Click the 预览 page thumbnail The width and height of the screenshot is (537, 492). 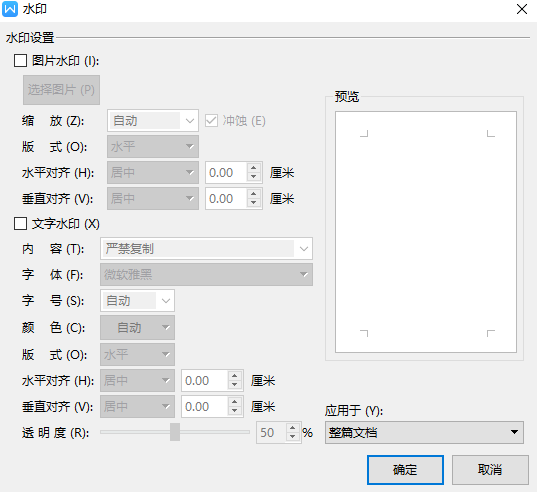426,232
